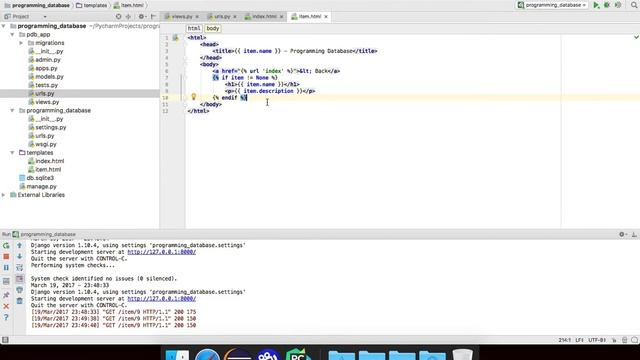Click the print icon in Run console

coord(20,290)
